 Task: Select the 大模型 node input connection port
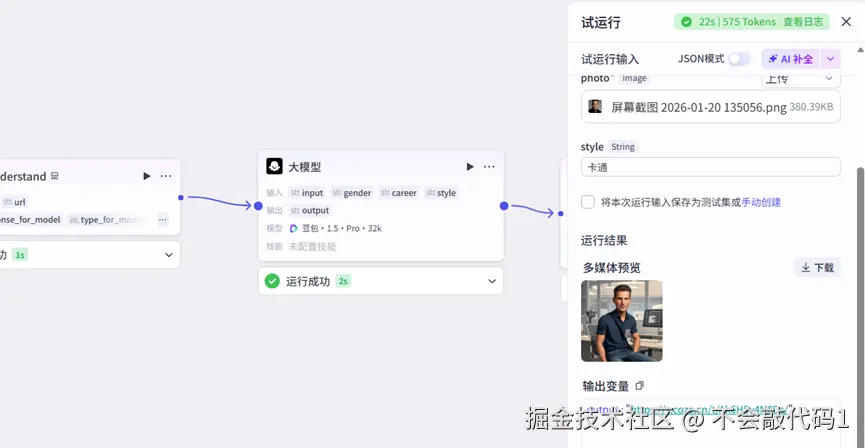click(x=258, y=206)
